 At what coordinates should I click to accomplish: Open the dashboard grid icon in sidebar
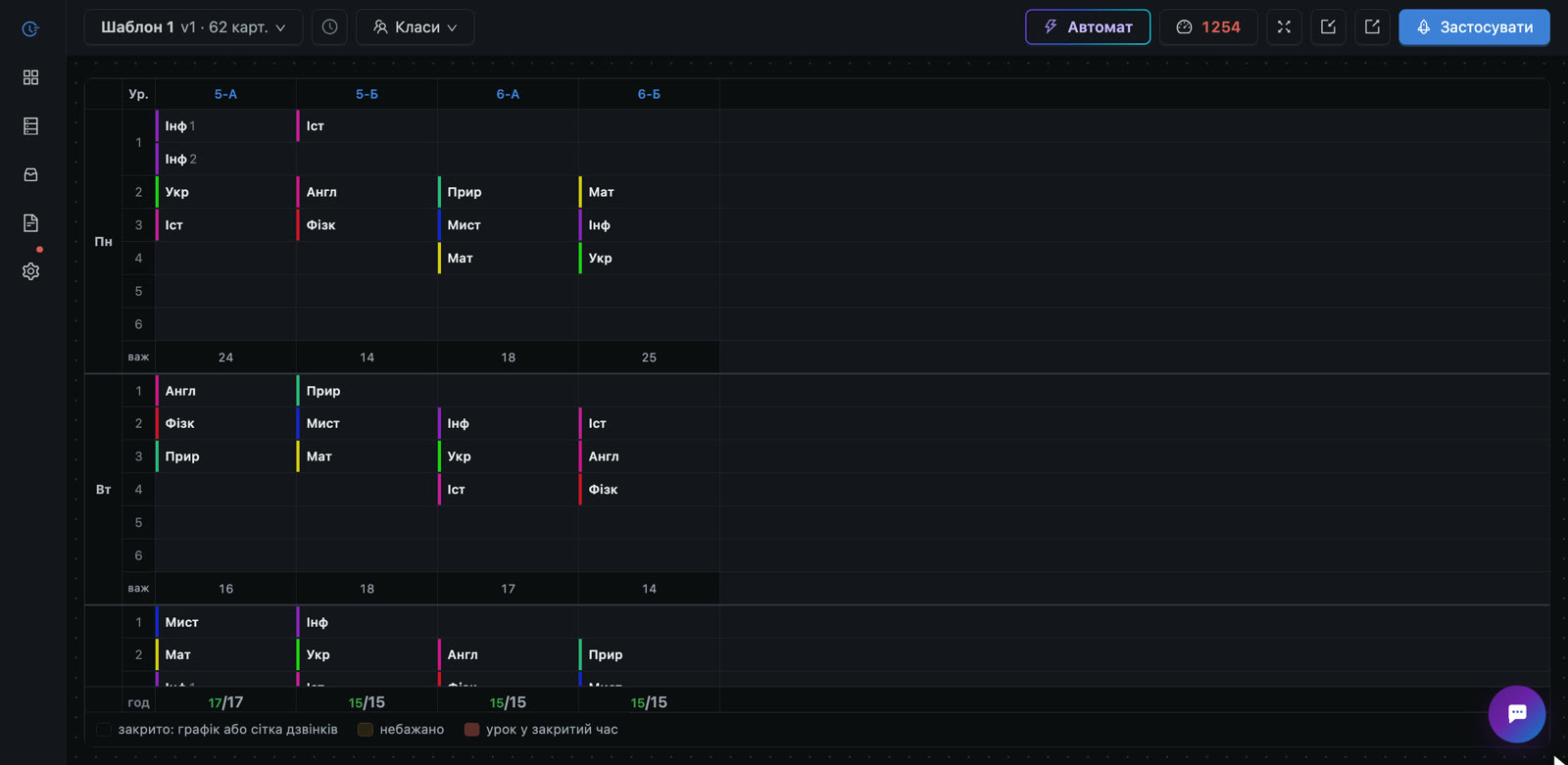tap(30, 77)
